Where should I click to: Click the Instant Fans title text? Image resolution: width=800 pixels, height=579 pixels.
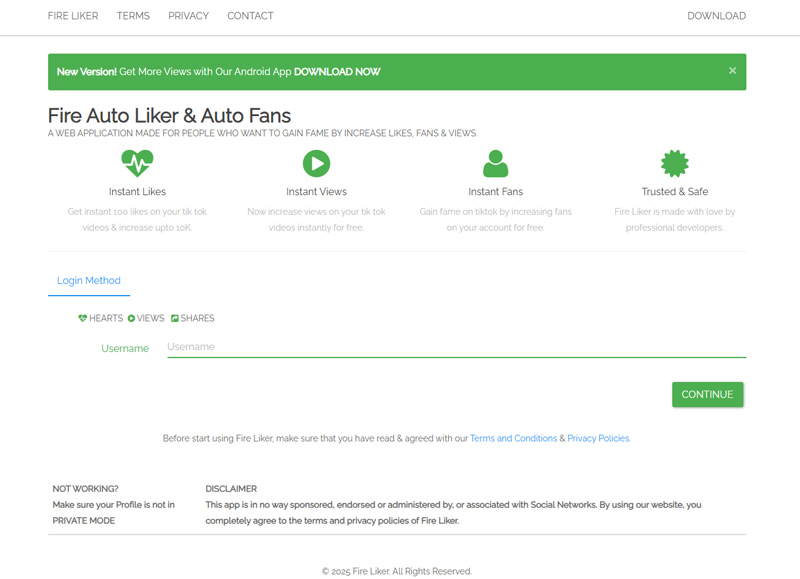[x=495, y=192]
